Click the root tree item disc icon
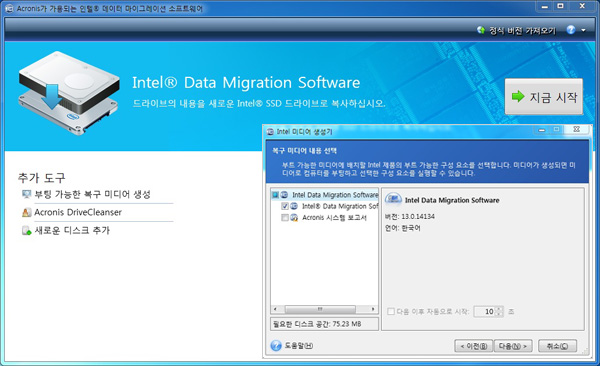Viewport: 600px width, 366px height. click(x=284, y=195)
